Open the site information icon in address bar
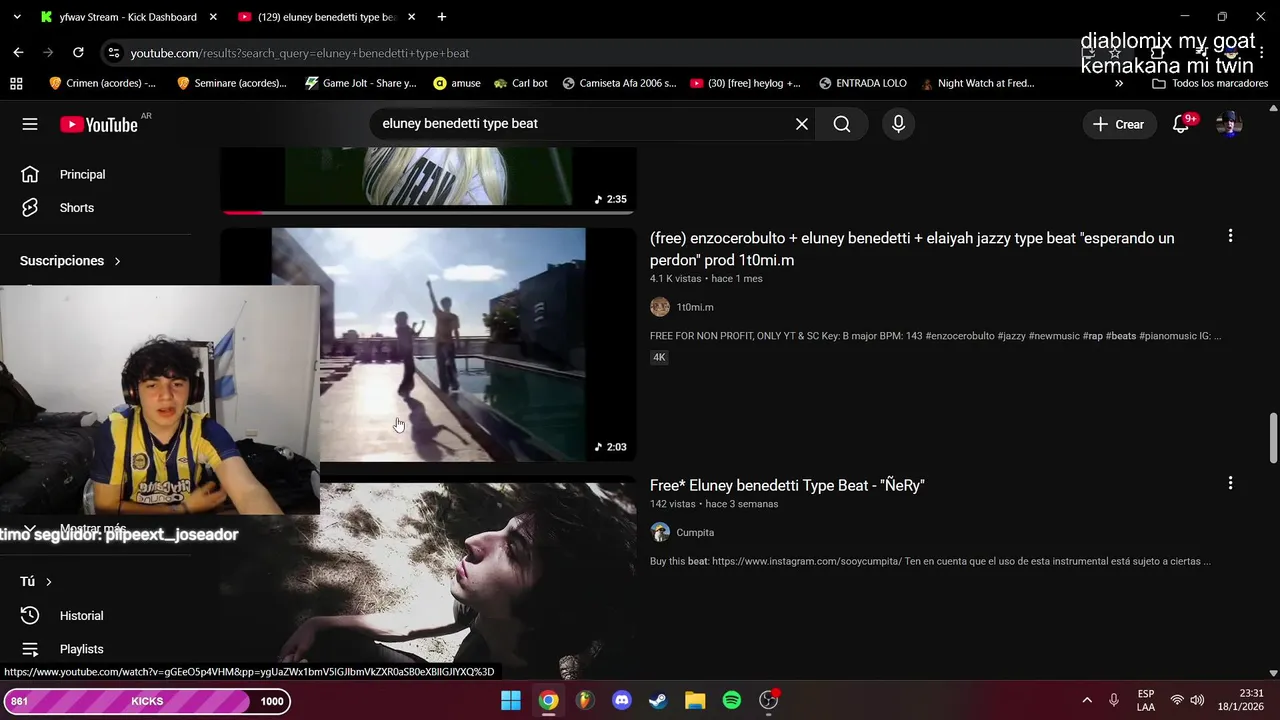 click(113, 53)
